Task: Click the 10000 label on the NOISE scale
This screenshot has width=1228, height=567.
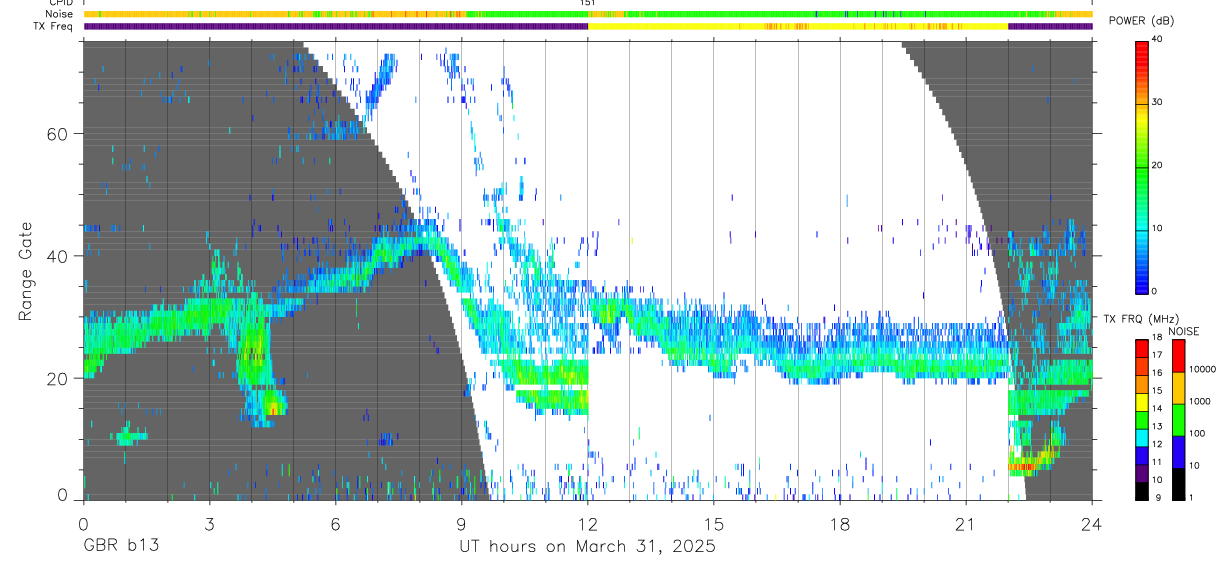Action: (x=1202, y=370)
